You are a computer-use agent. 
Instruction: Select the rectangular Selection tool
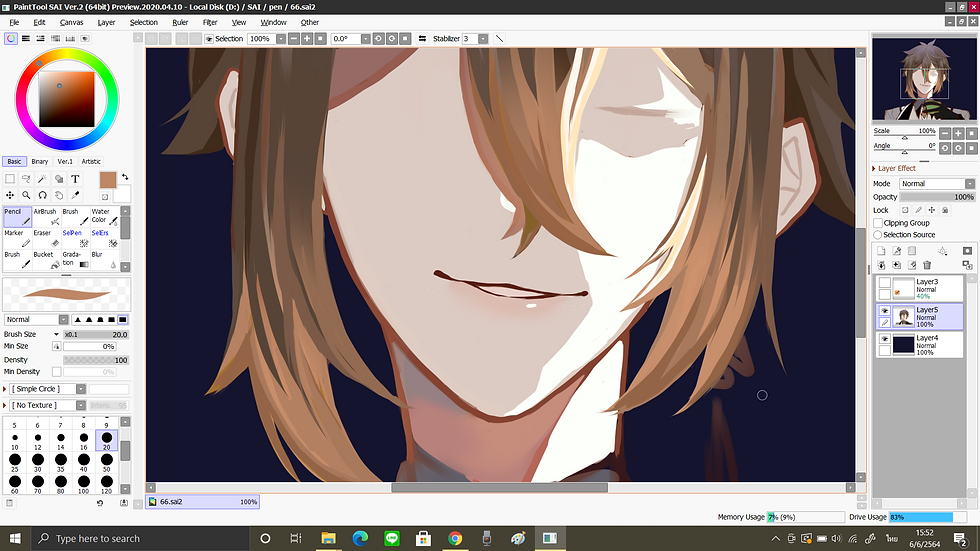pyautogui.click(x=10, y=179)
